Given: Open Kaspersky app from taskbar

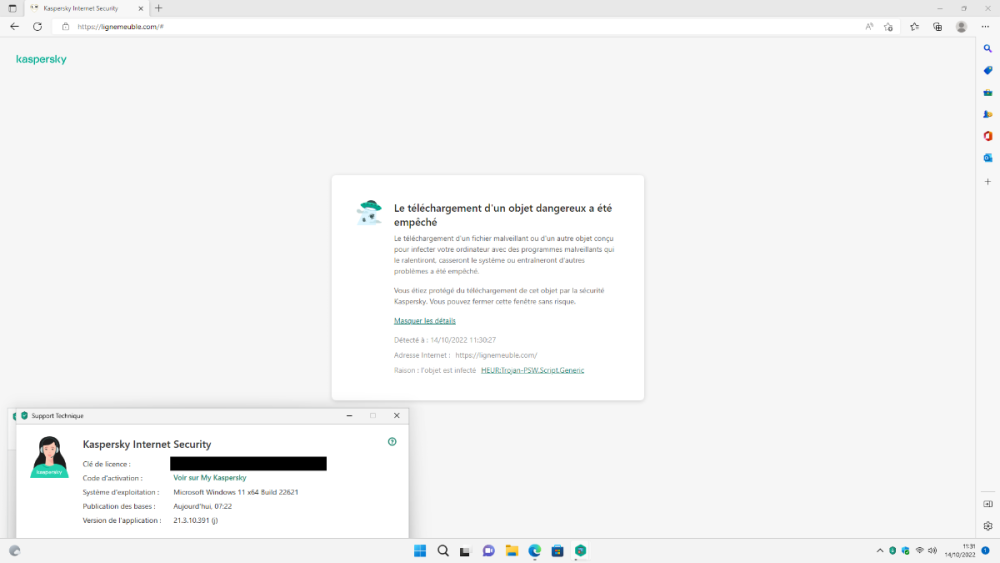Looking at the screenshot, I should pos(580,551).
